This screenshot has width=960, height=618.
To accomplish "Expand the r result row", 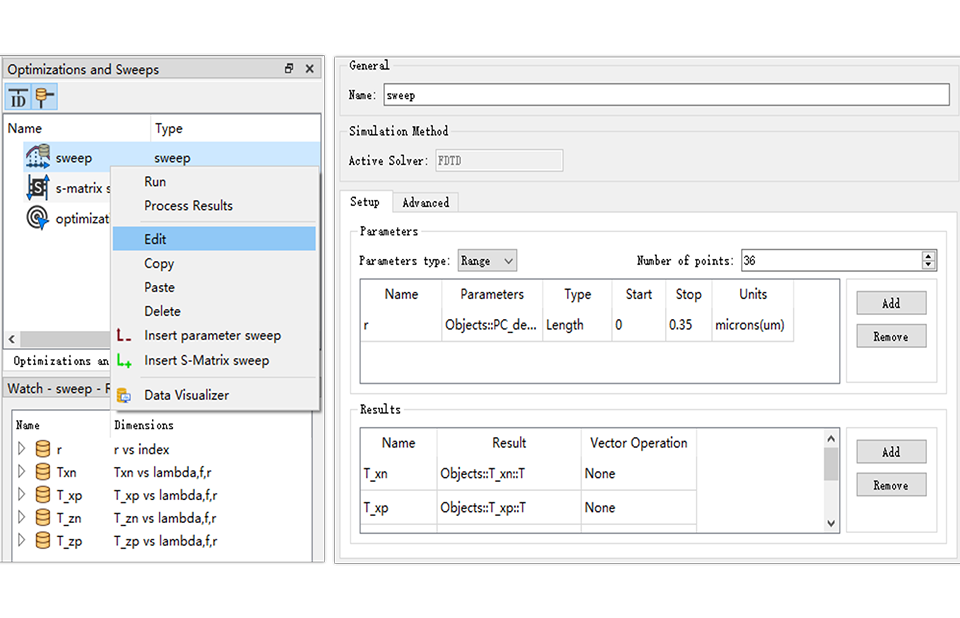I will click(x=21, y=449).
